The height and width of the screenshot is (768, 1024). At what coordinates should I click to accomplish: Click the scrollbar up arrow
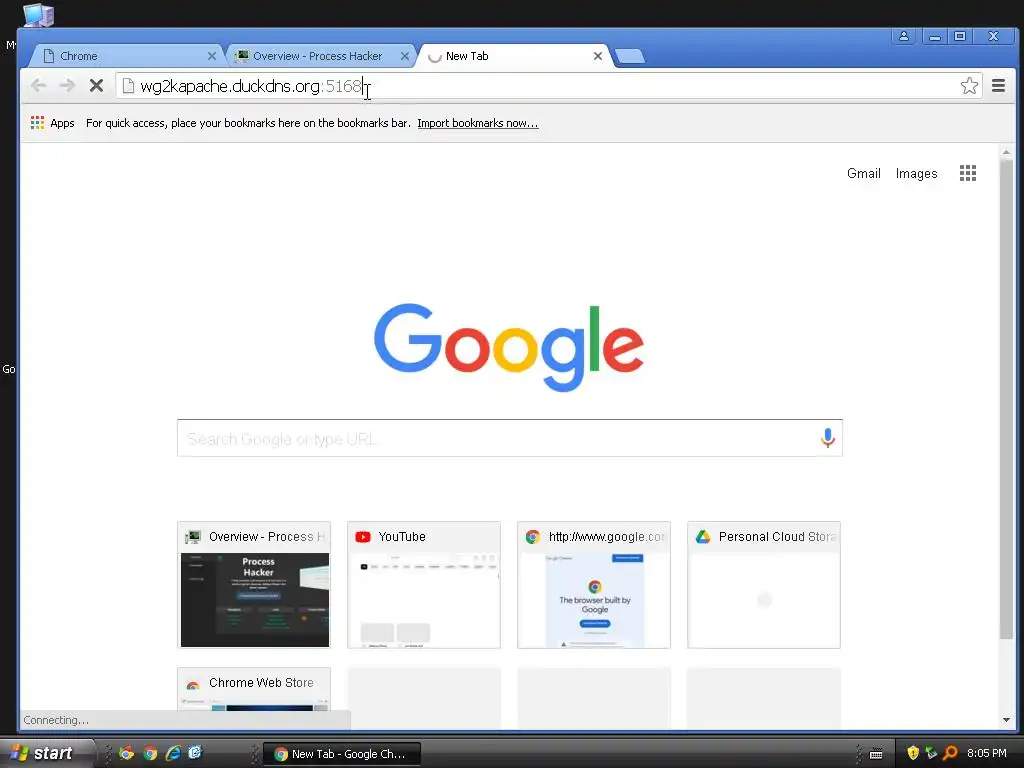point(1006,152)
